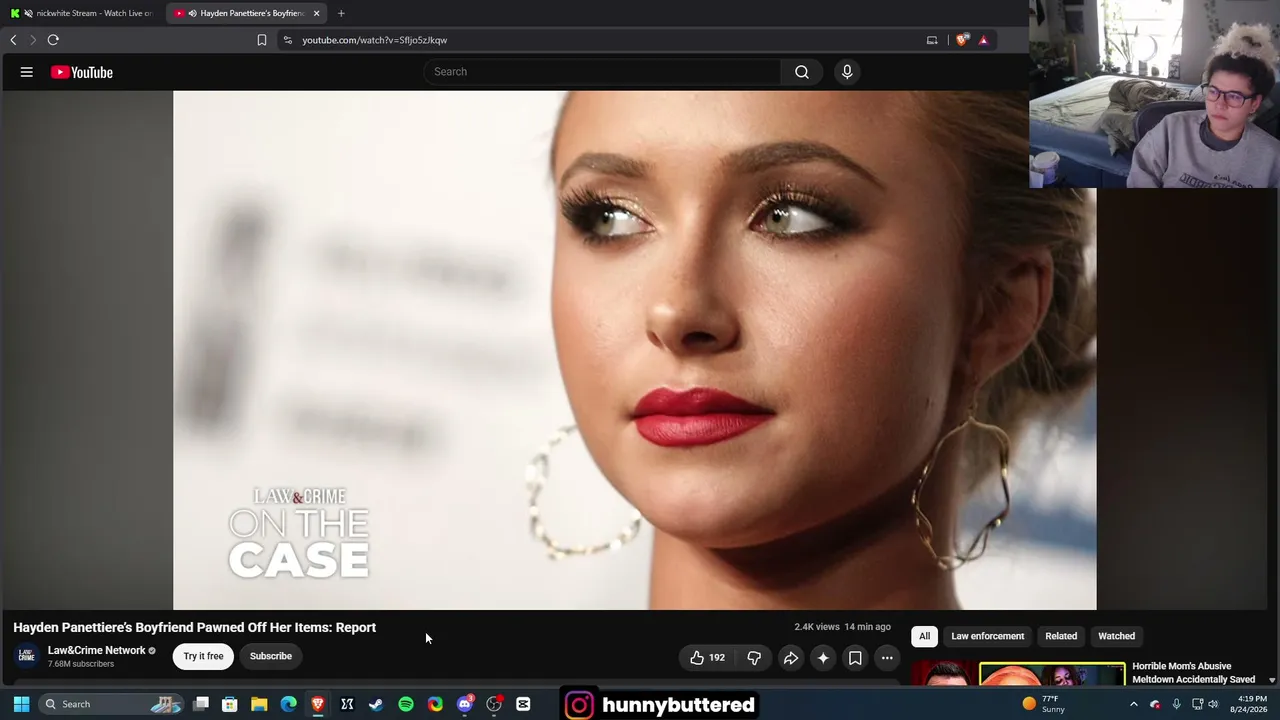The image size is (1280, 720).
Task: Click the video title text 'Hayden Panettiere's Boyfriend Pawned Off Her Items: Report'
Action: click(x=195, y=627)
